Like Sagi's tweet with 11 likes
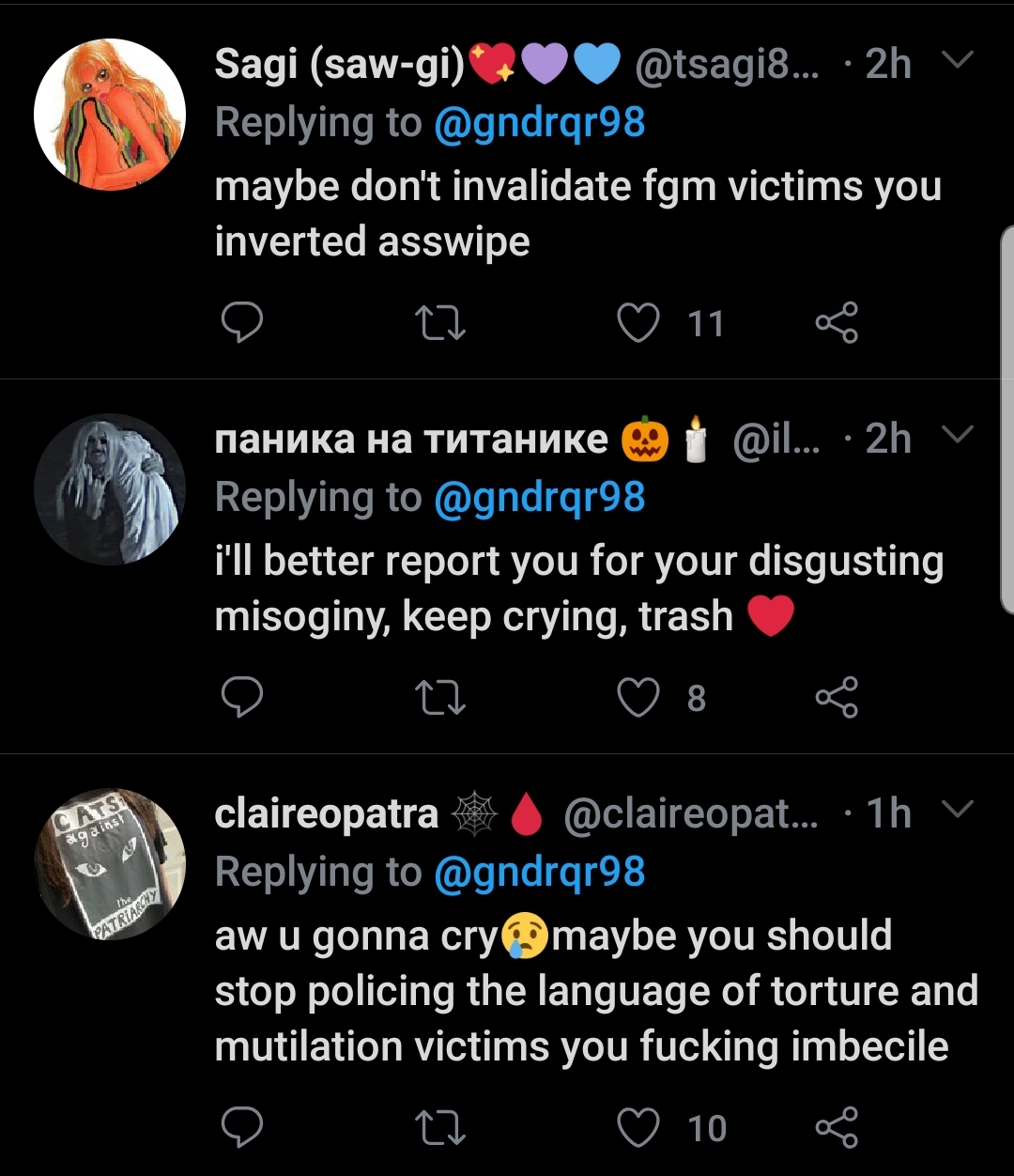 coord(638,323)
